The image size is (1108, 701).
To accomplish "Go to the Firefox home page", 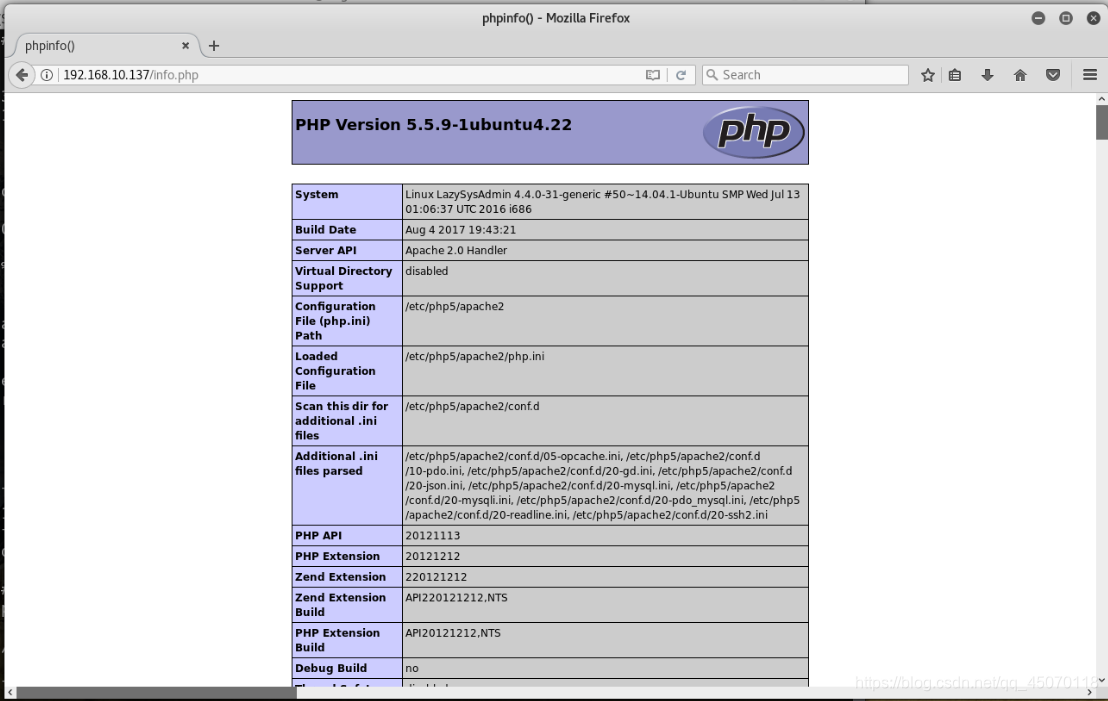I will 1020,75.
